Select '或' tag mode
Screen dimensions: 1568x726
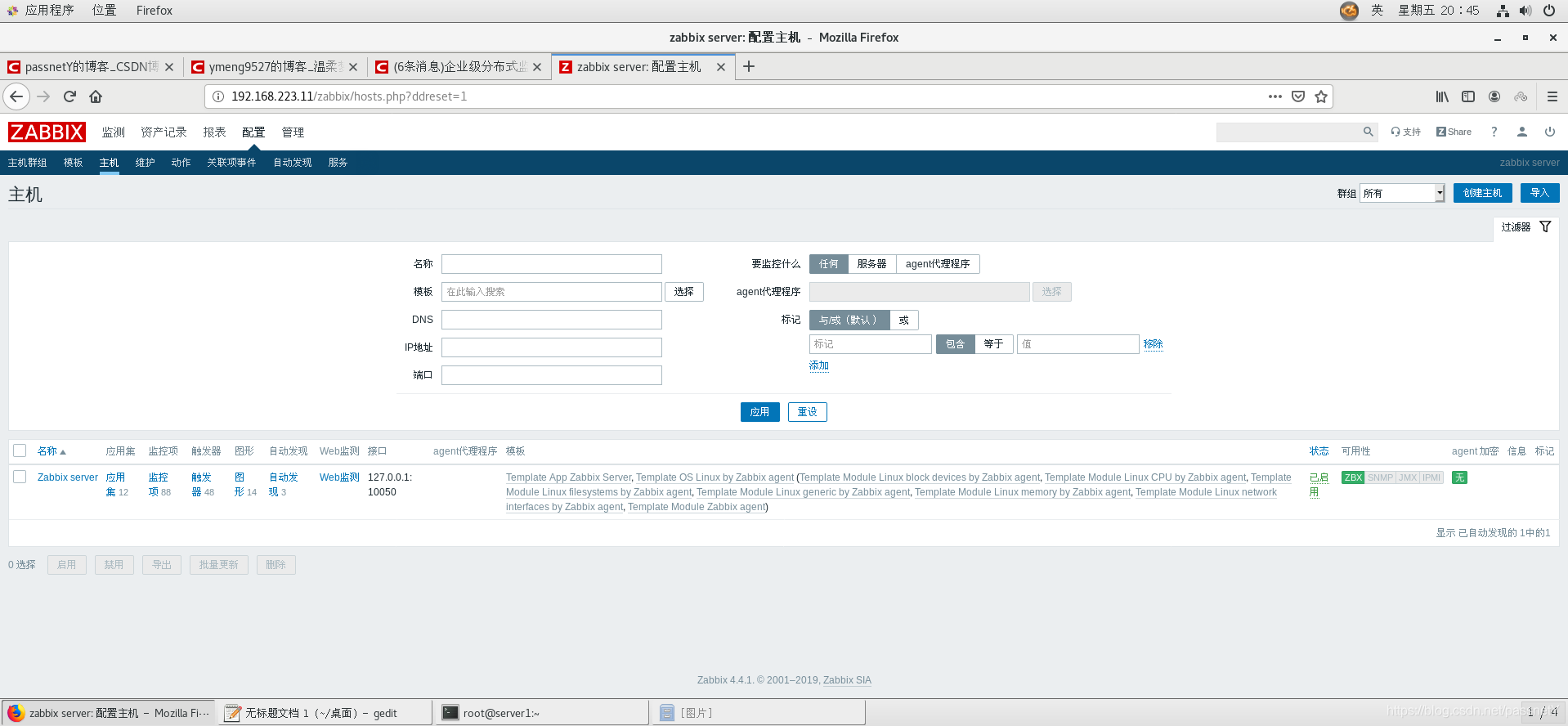(x=903, y=320)
